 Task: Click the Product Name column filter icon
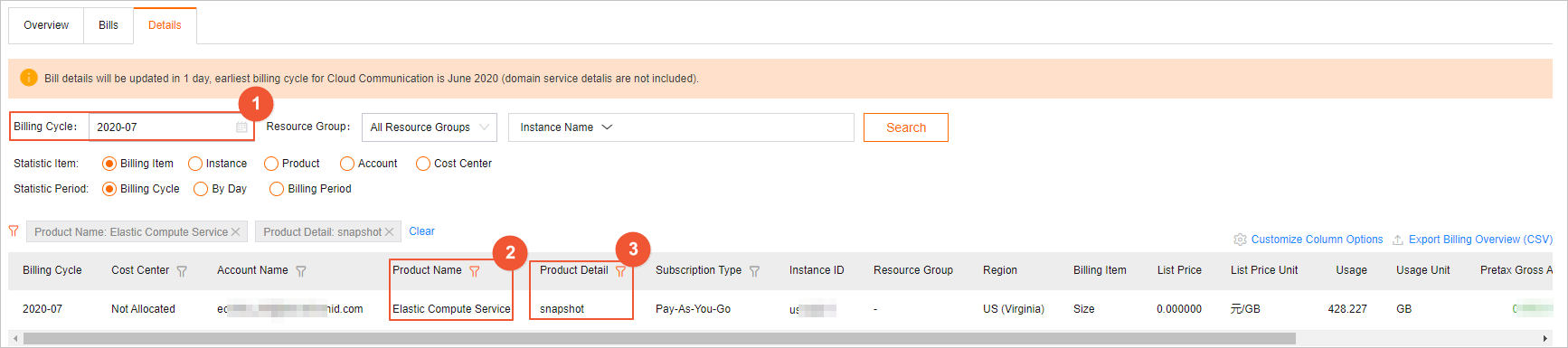point(475,271)
